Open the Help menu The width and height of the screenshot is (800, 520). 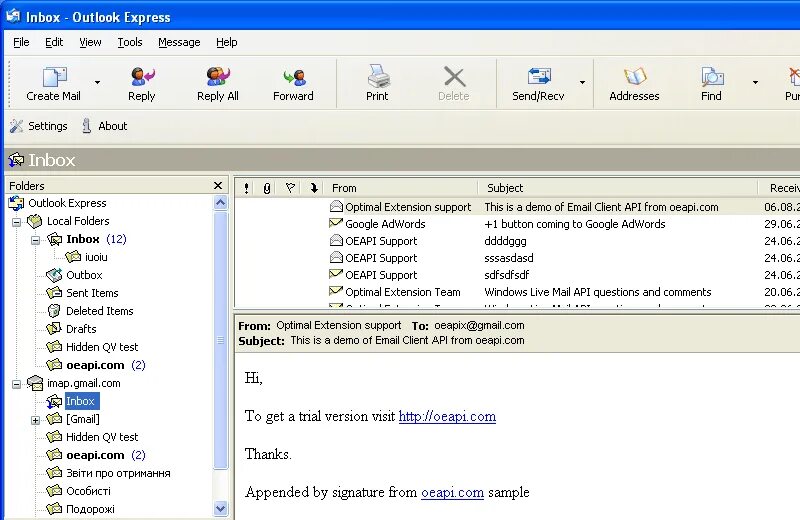[x=227, y=42]
